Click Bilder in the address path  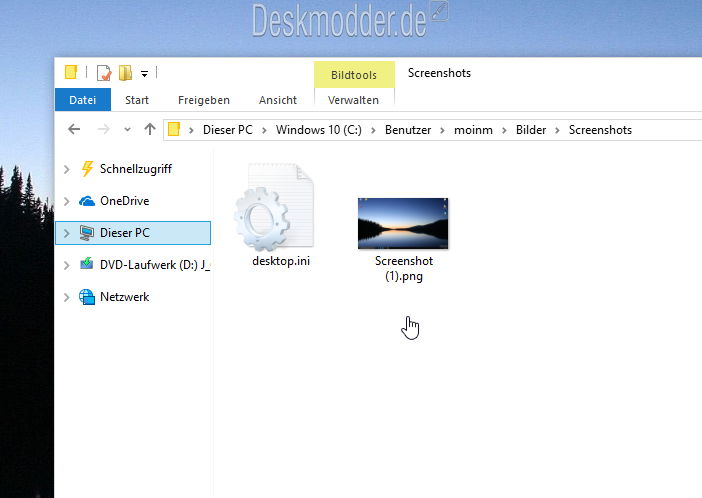pyautogui.click(x=531, y=130)
